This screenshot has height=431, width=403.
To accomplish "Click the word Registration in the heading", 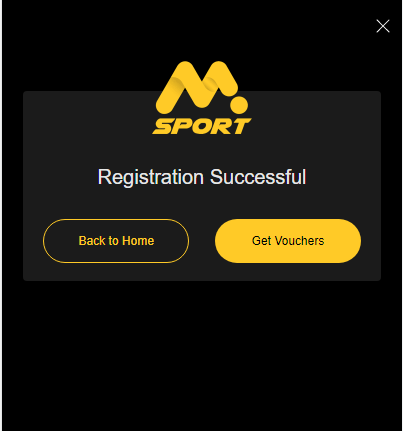I will pos(150,177).
